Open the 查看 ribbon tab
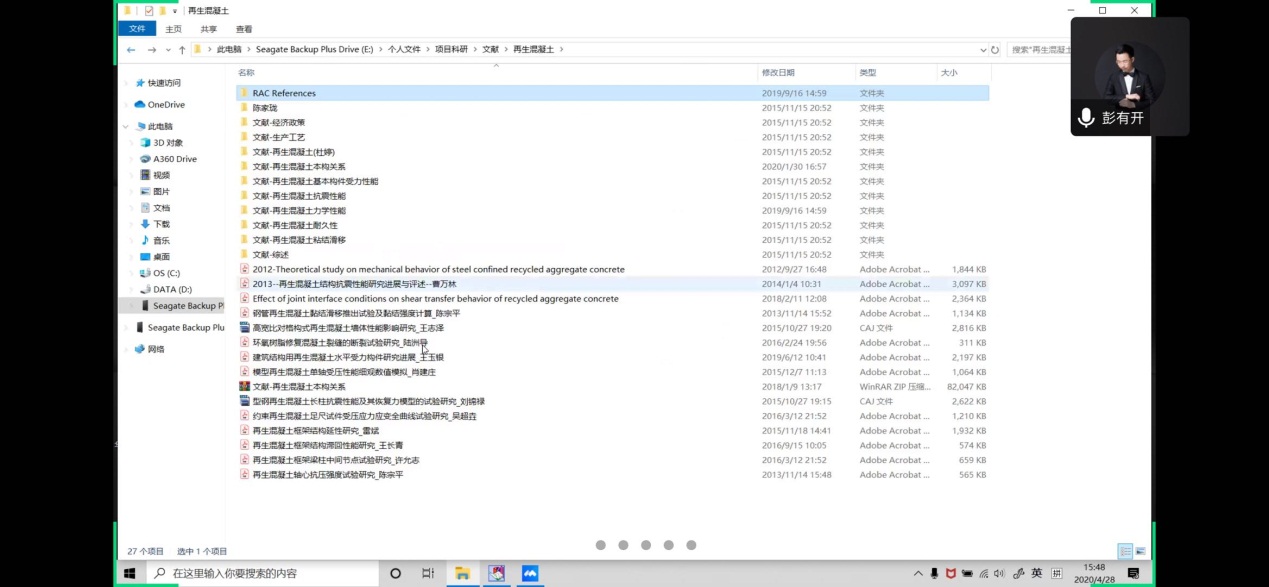Image resolution: width=1269 pixels, height=587 pixels. tap(244, 29)
